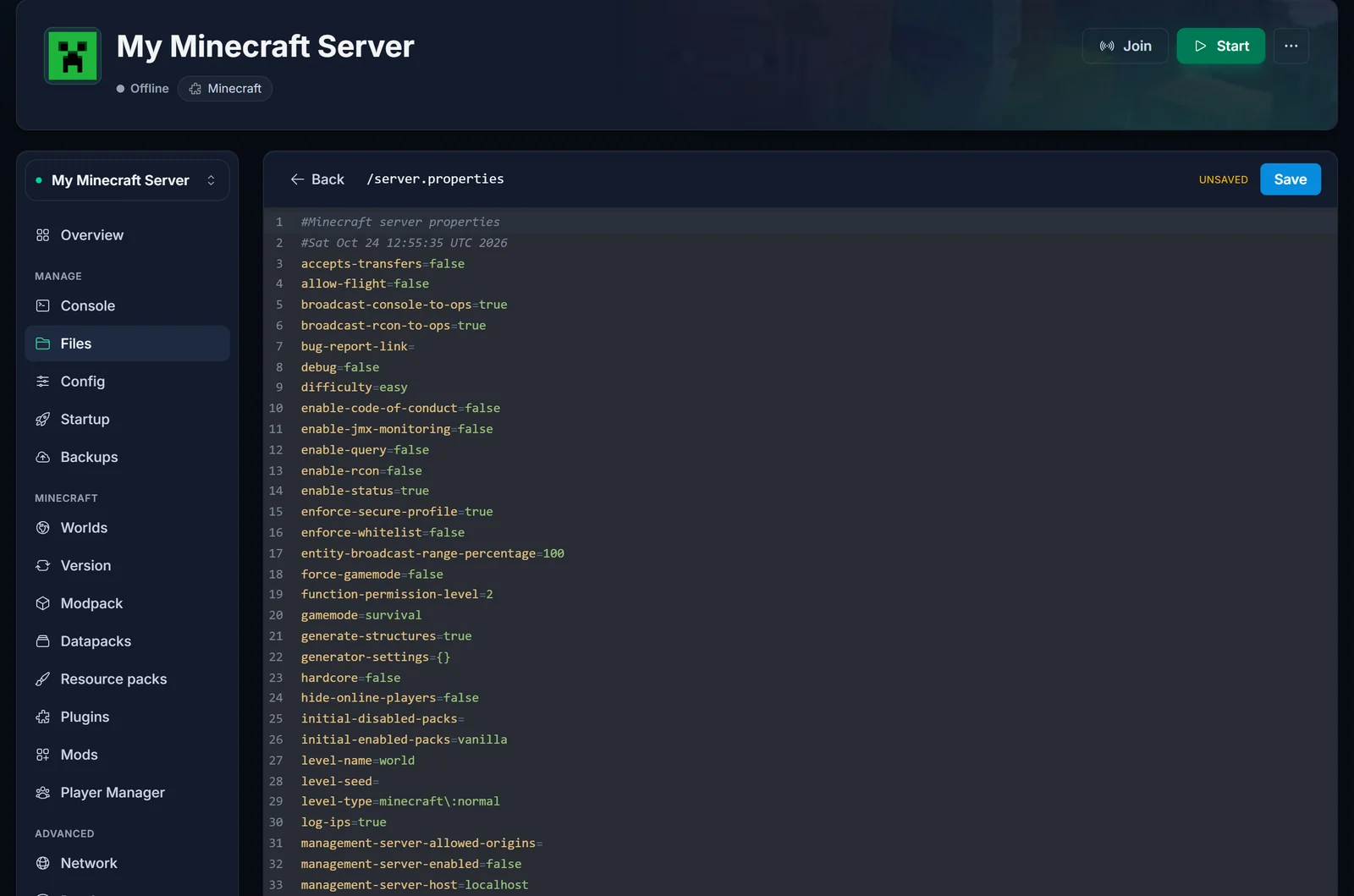1354x896 pixels.
Task: Click the initial-enabled-packs=vanilla line
Action: point(404,739)
